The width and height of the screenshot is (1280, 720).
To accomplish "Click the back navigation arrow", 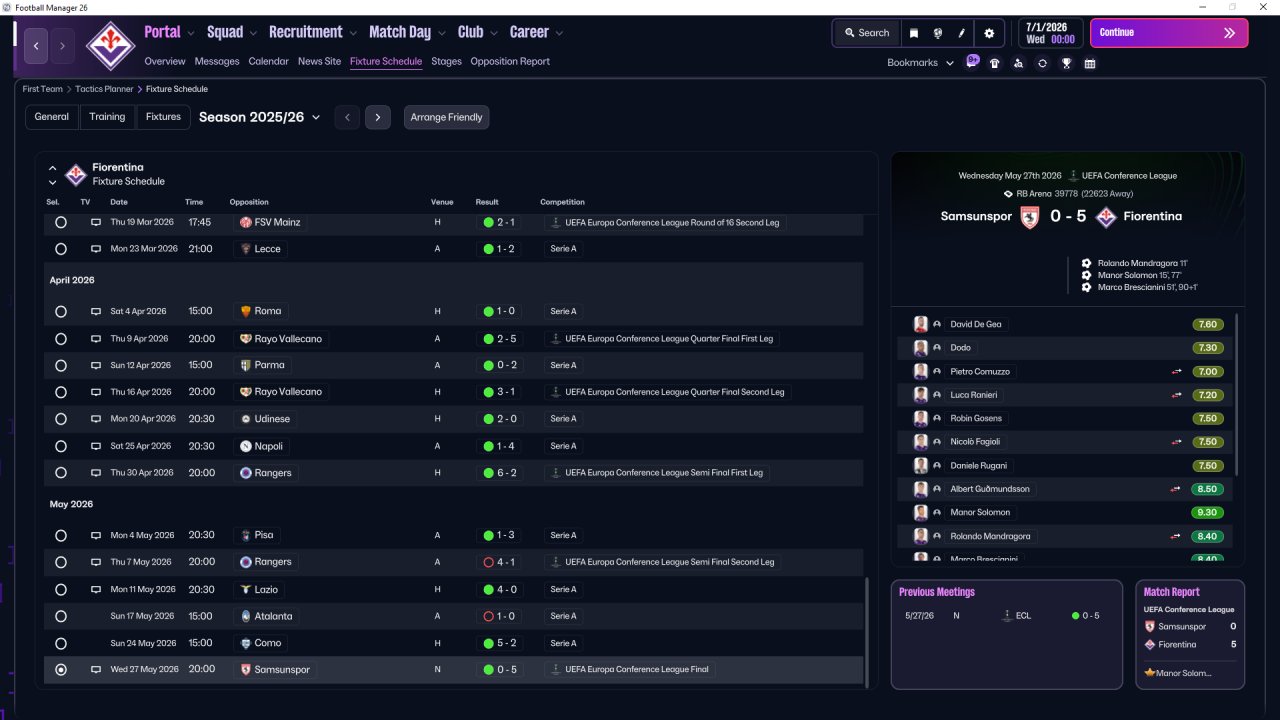I will pyautogui.click(x=37, y=46).
